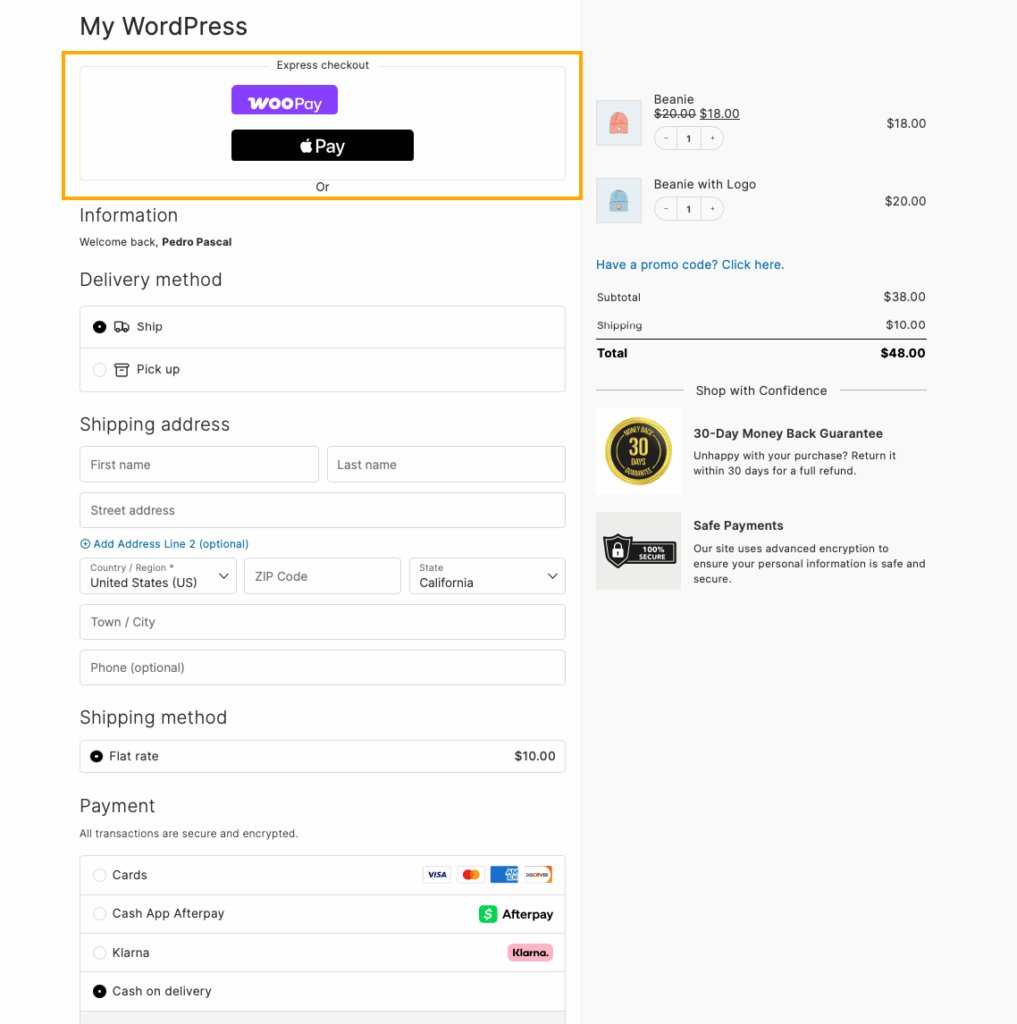The image size is (1017, 1024).
Task: Open the orange Beanie thumbnail
Action: 619,123
